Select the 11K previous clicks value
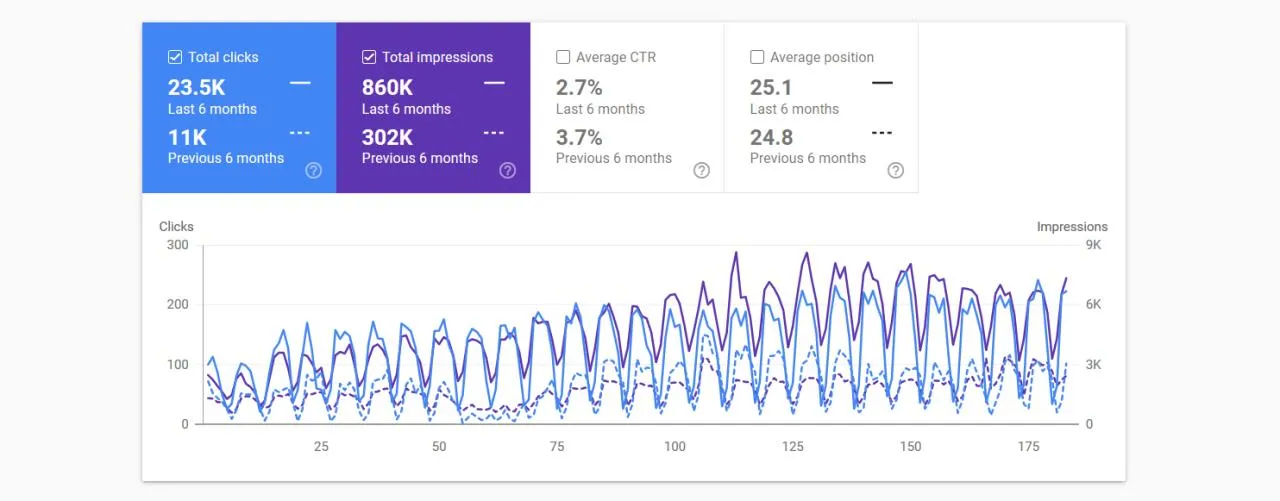 click(186, 137)
